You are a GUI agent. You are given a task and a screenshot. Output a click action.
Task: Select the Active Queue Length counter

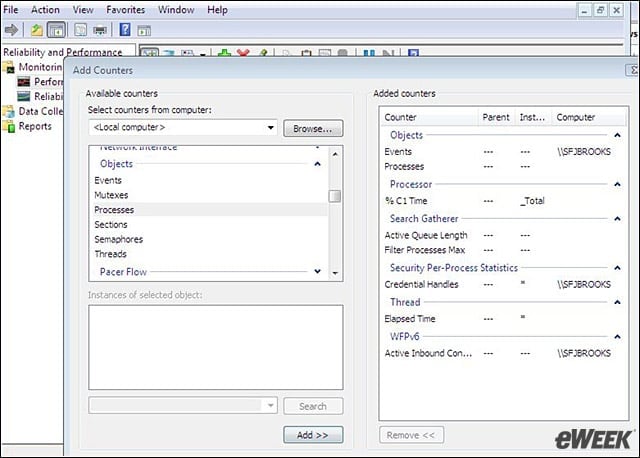tap(503, 235)
